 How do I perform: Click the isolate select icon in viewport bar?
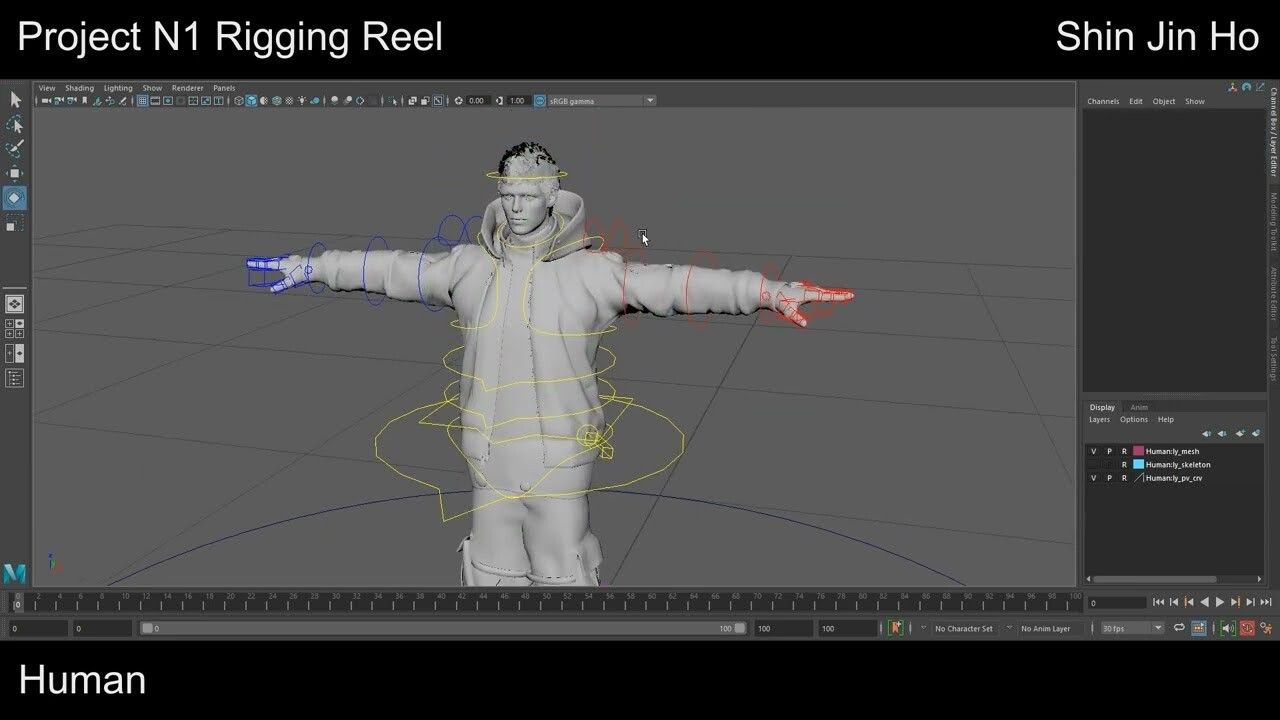point(394,100)
